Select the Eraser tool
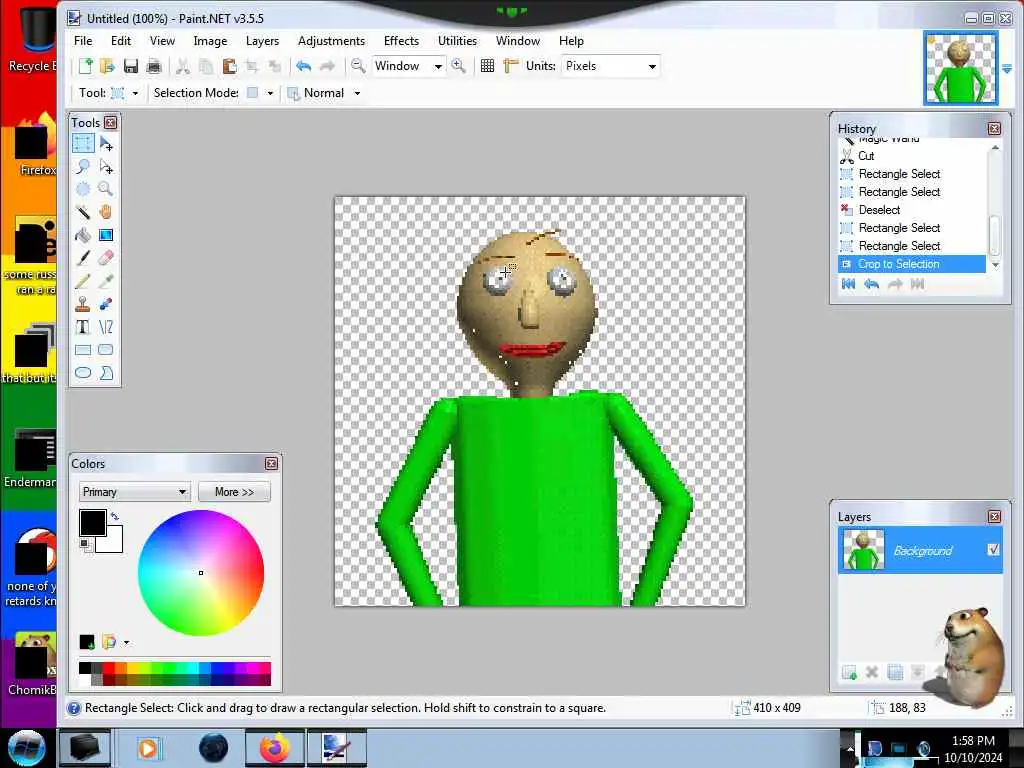This screenshot has height=768, width=1024. coord(106,258)
